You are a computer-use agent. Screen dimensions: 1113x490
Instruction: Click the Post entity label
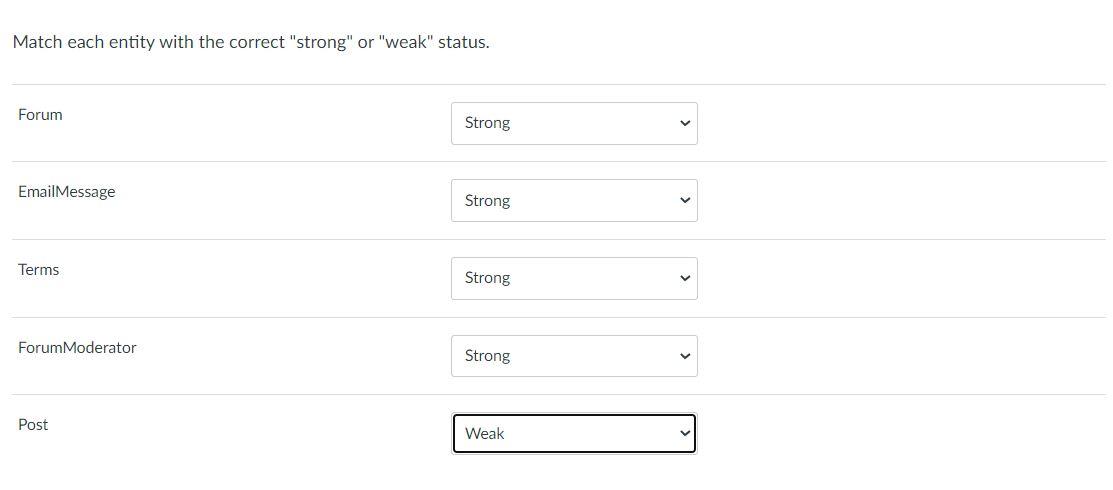pos(33,425)
